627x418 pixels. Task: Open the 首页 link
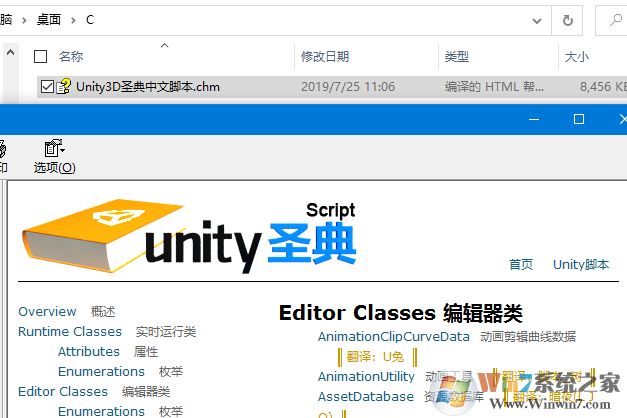[521, 264]
